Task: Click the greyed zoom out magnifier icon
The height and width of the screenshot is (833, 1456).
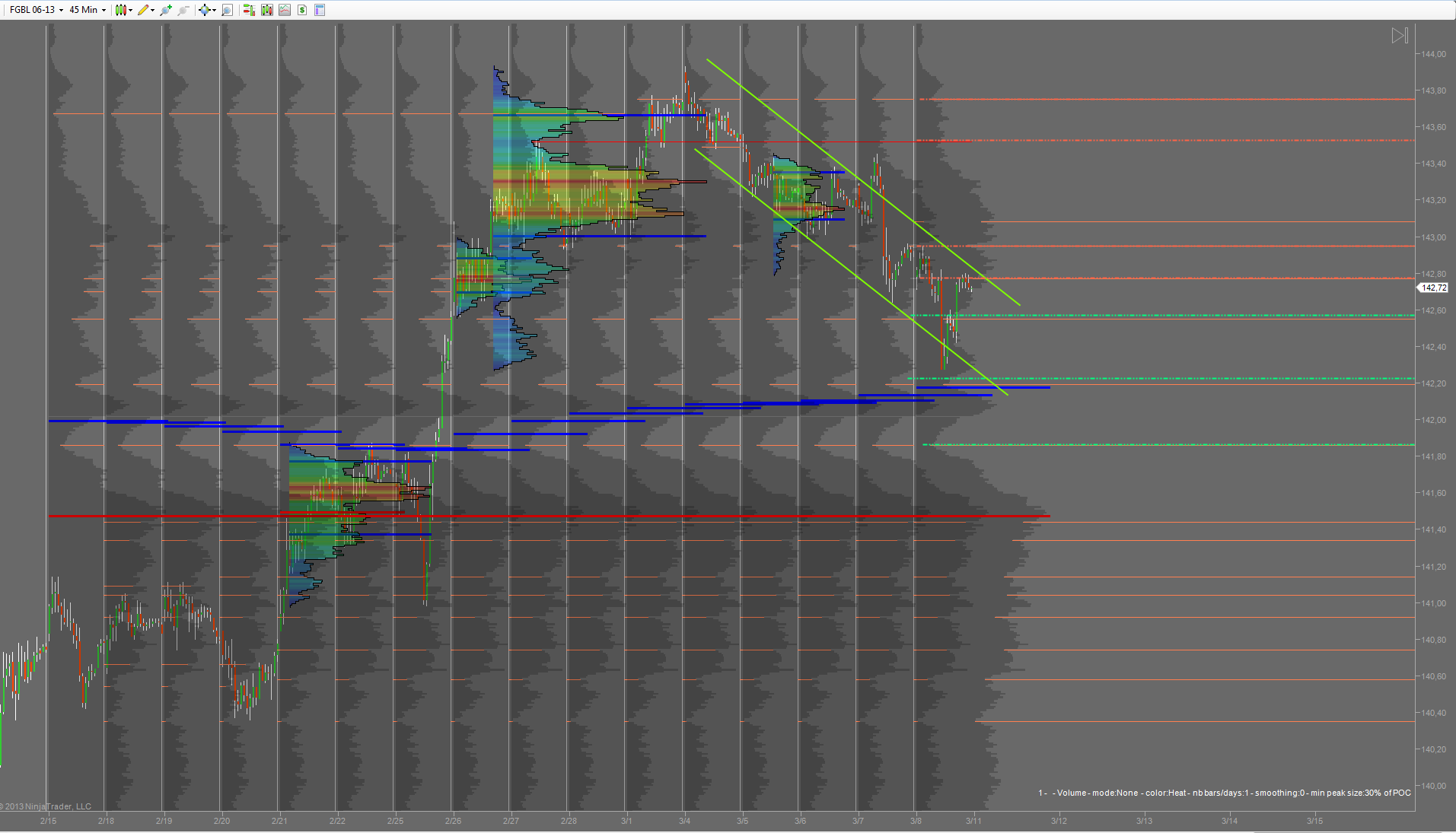Action: (183, 10)
